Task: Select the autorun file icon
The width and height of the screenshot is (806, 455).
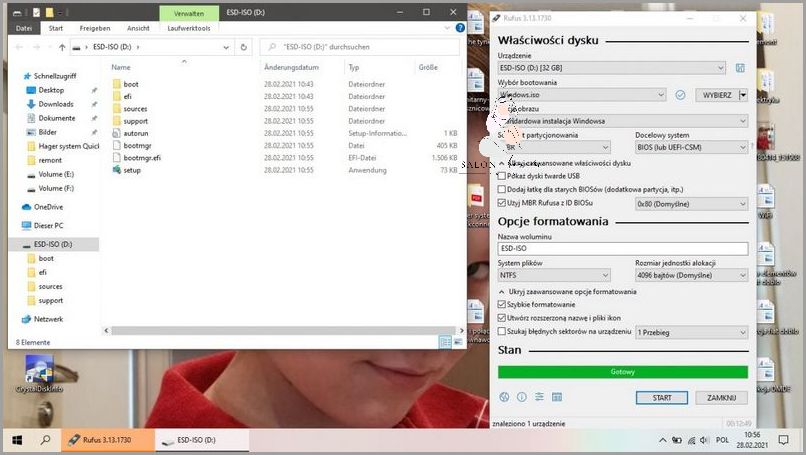Action: [117, 133]
